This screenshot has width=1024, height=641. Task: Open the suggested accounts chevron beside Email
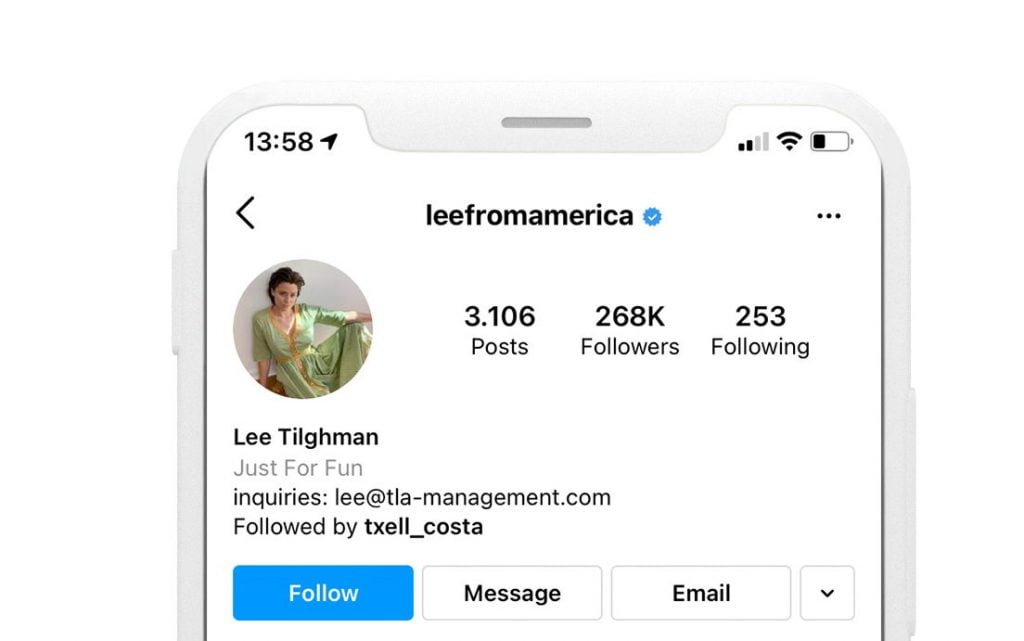click(827, 592)
